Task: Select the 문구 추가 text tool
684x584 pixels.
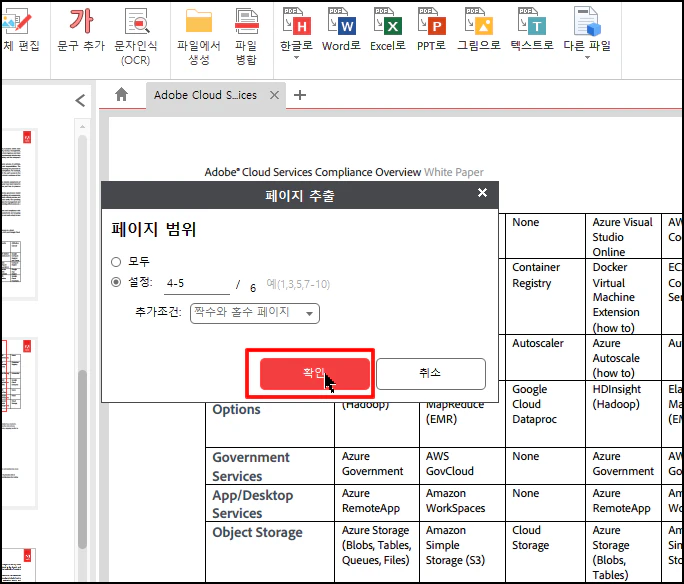Action: pos(81,31)
